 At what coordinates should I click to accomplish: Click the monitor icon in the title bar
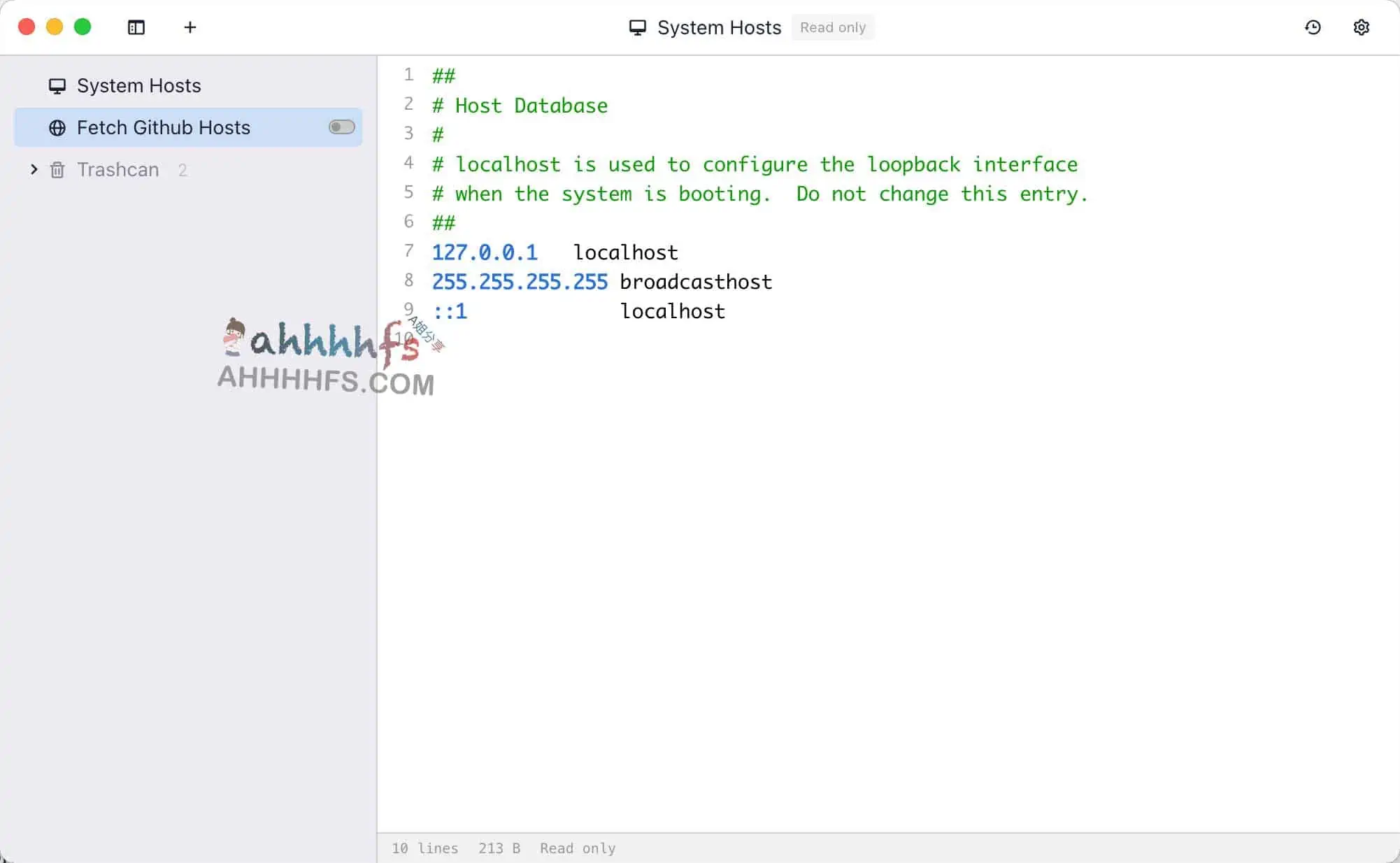(x=637, y=27)
